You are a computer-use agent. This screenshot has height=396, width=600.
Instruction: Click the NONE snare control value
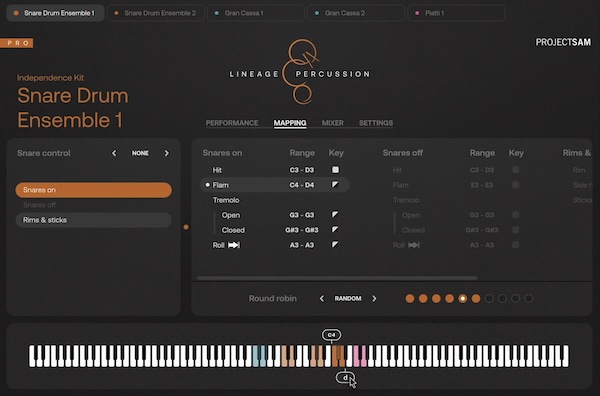140,153
